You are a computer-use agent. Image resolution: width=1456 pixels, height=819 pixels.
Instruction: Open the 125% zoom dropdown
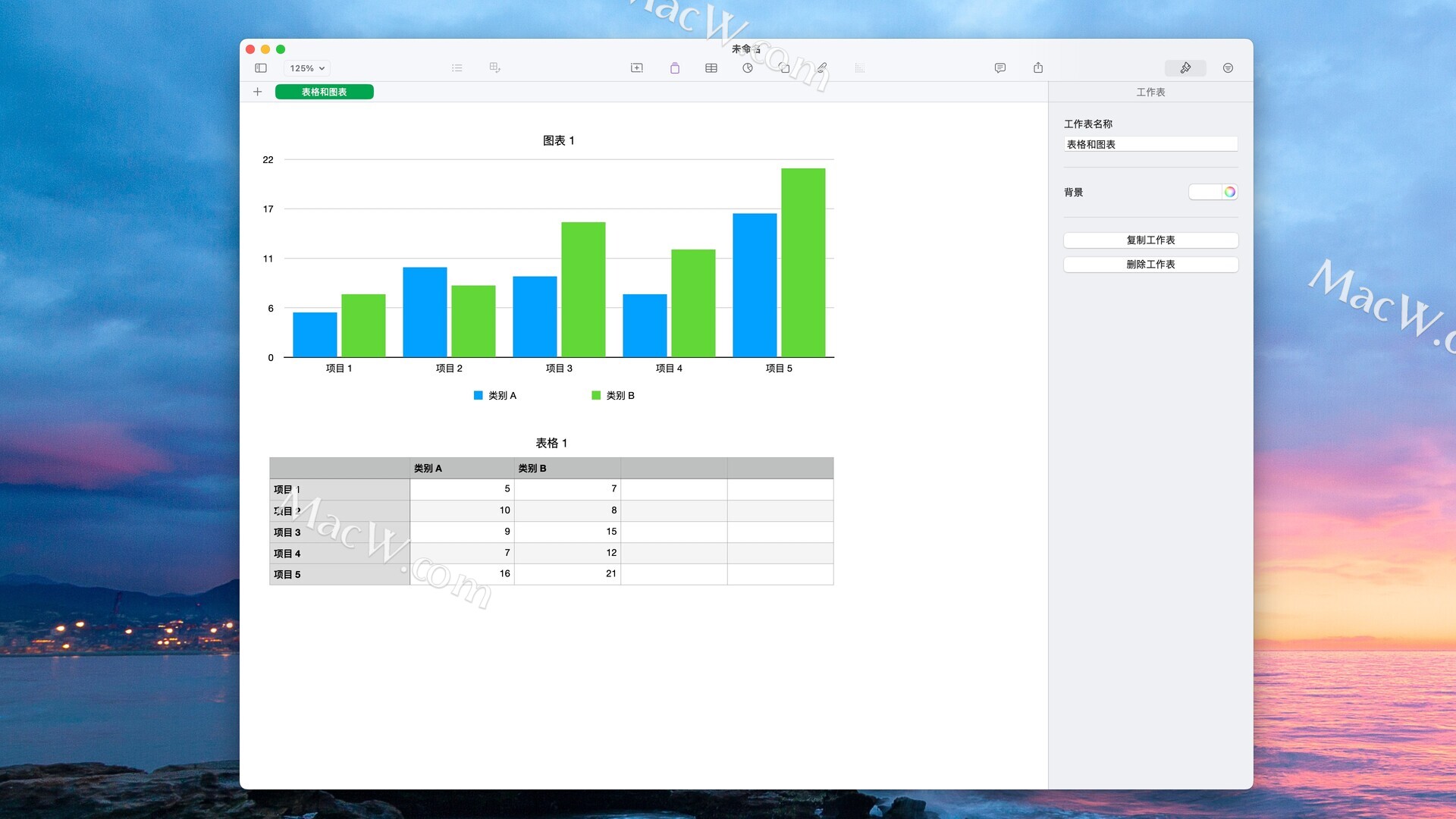pos(307,68)
